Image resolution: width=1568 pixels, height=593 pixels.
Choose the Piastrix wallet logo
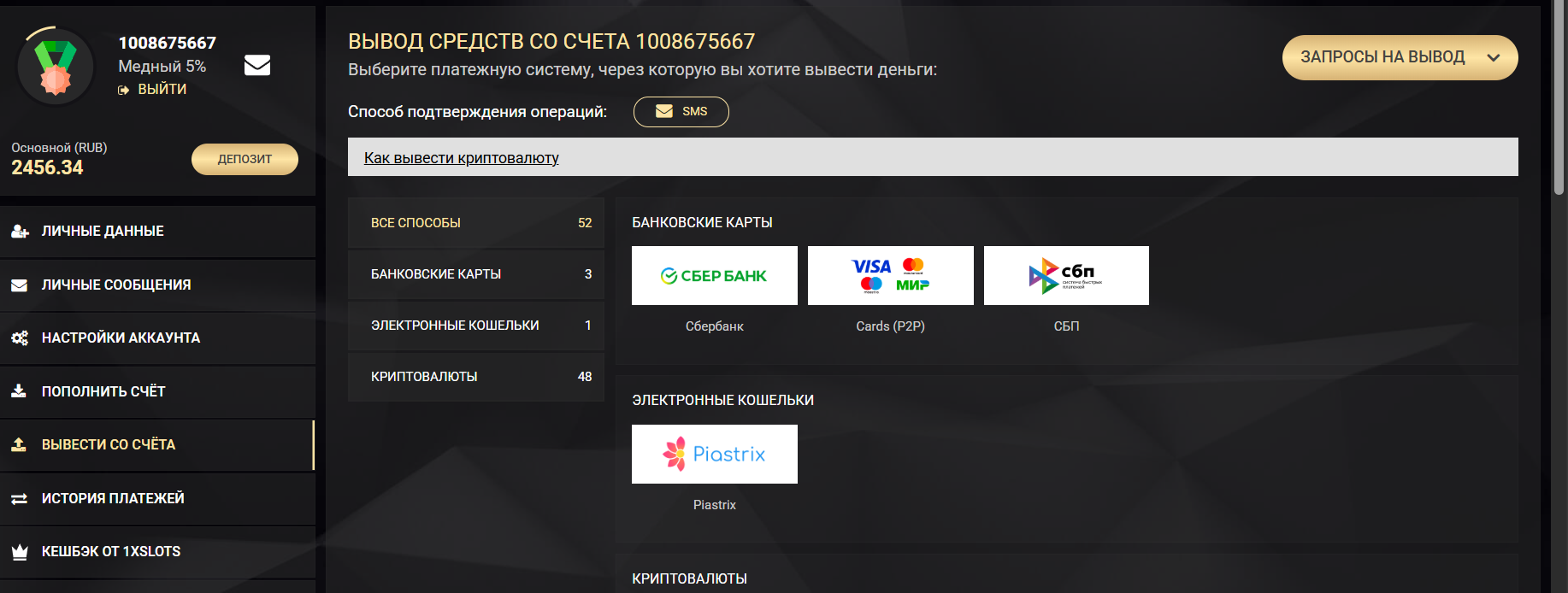click(714, 454)
